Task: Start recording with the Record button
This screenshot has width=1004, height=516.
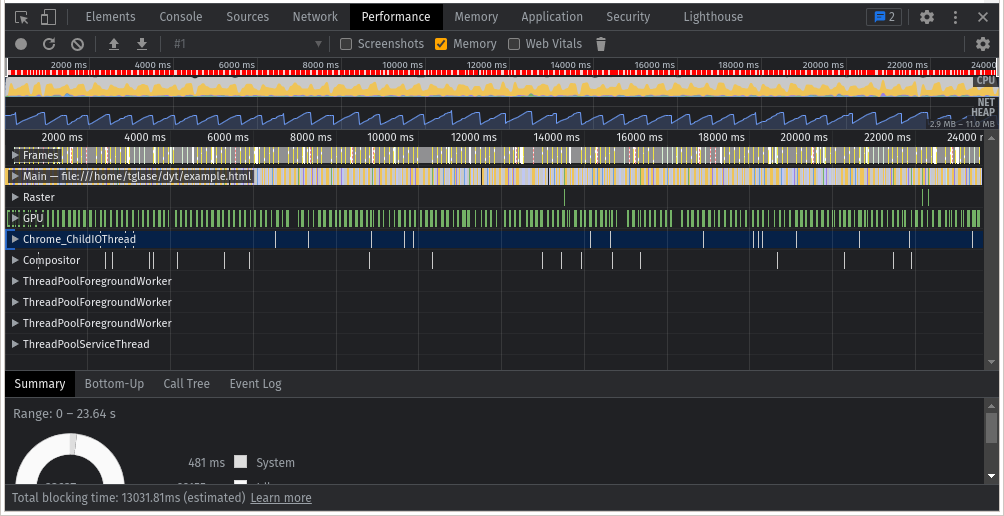Action: [21, 44]
